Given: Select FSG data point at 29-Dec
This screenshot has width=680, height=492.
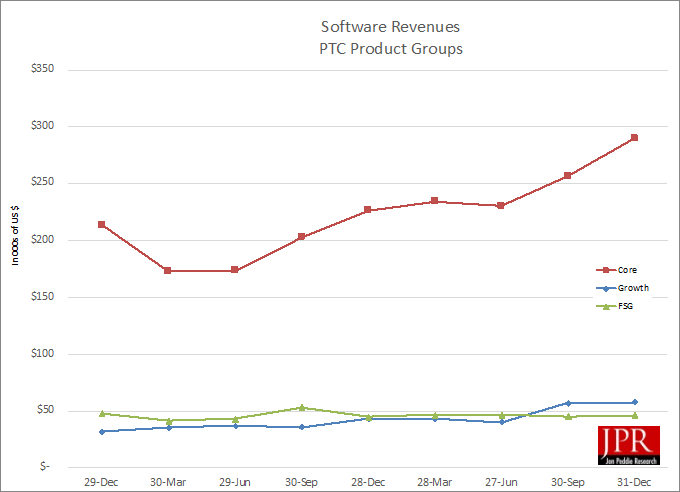Looking at the screenshot, I should coord(102,413).
